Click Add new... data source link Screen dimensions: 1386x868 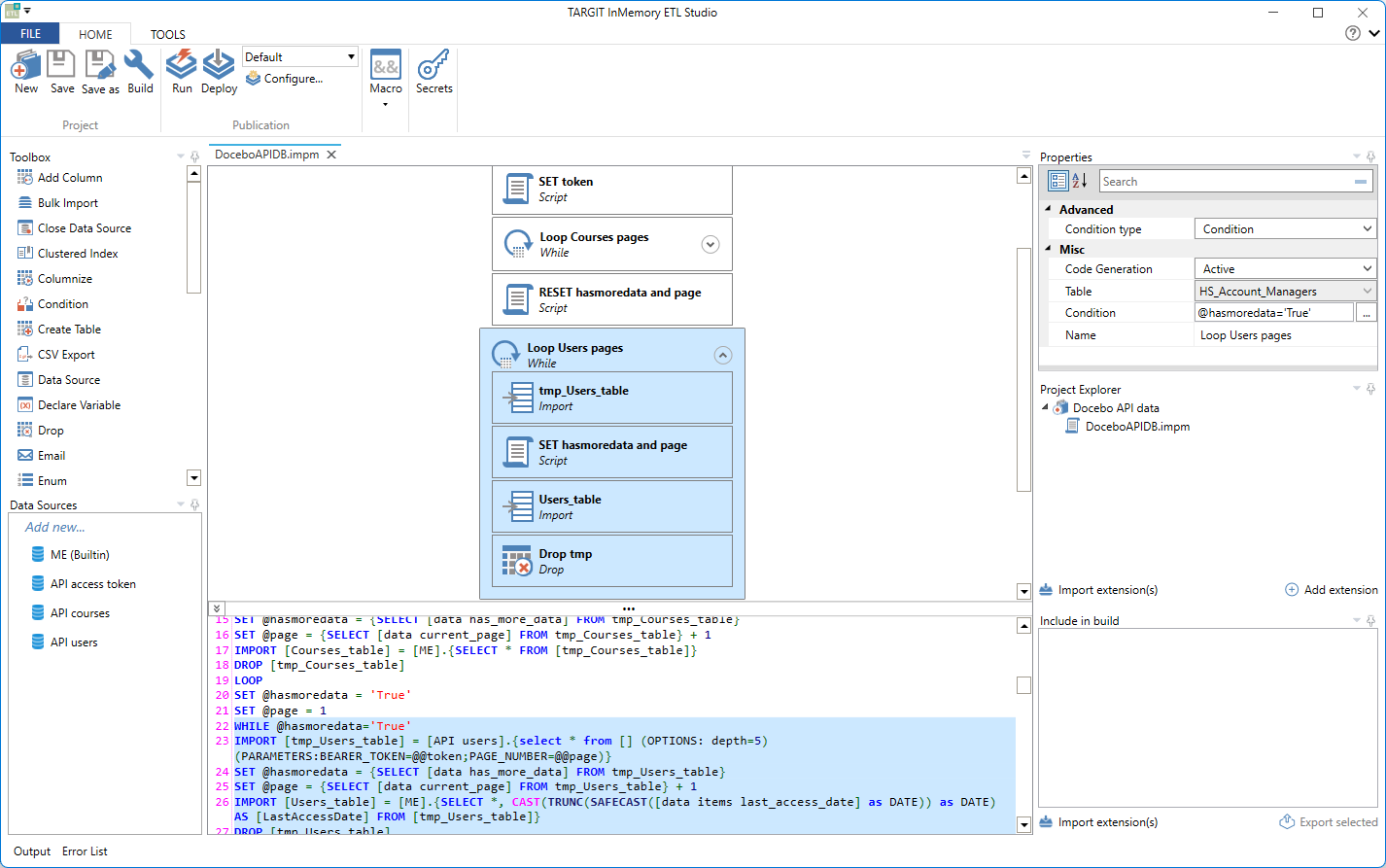55,527
